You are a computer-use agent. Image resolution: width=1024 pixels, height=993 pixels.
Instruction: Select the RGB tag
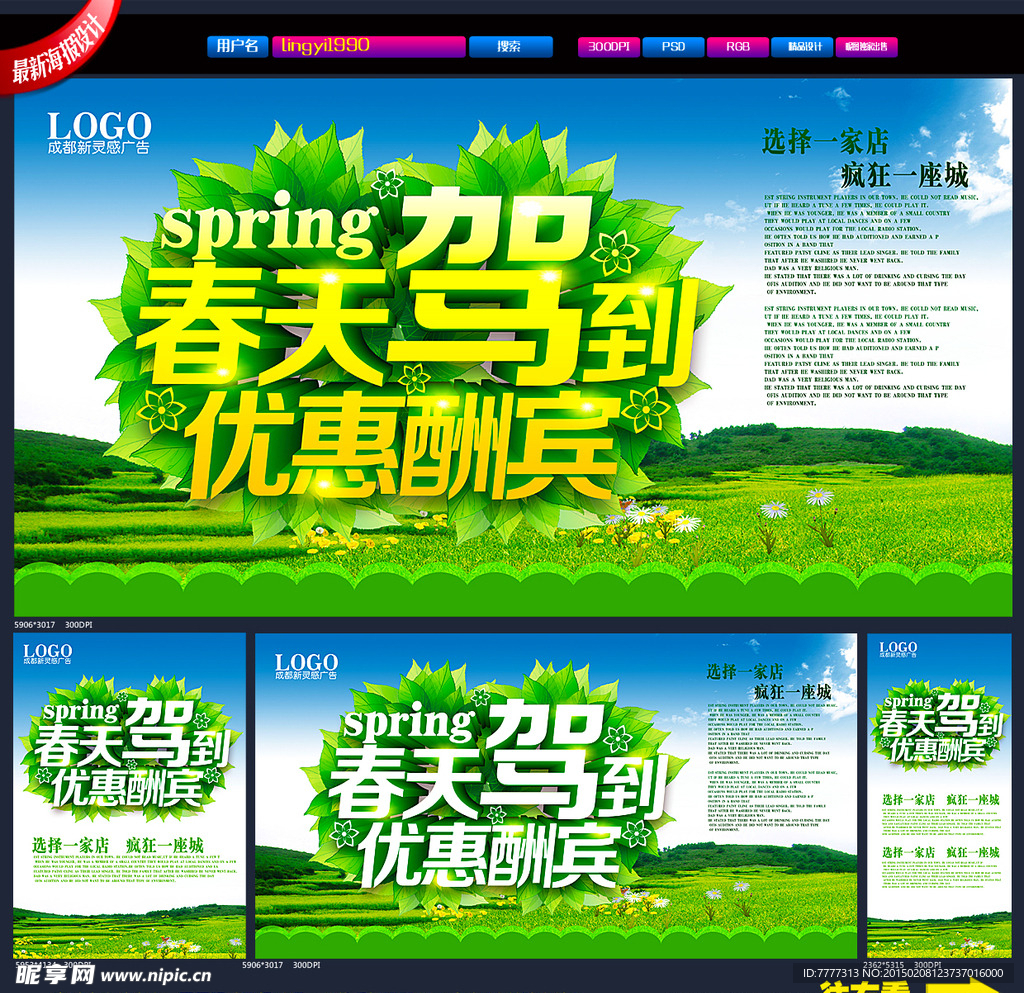pyautogui.click(x=737, y=47)
